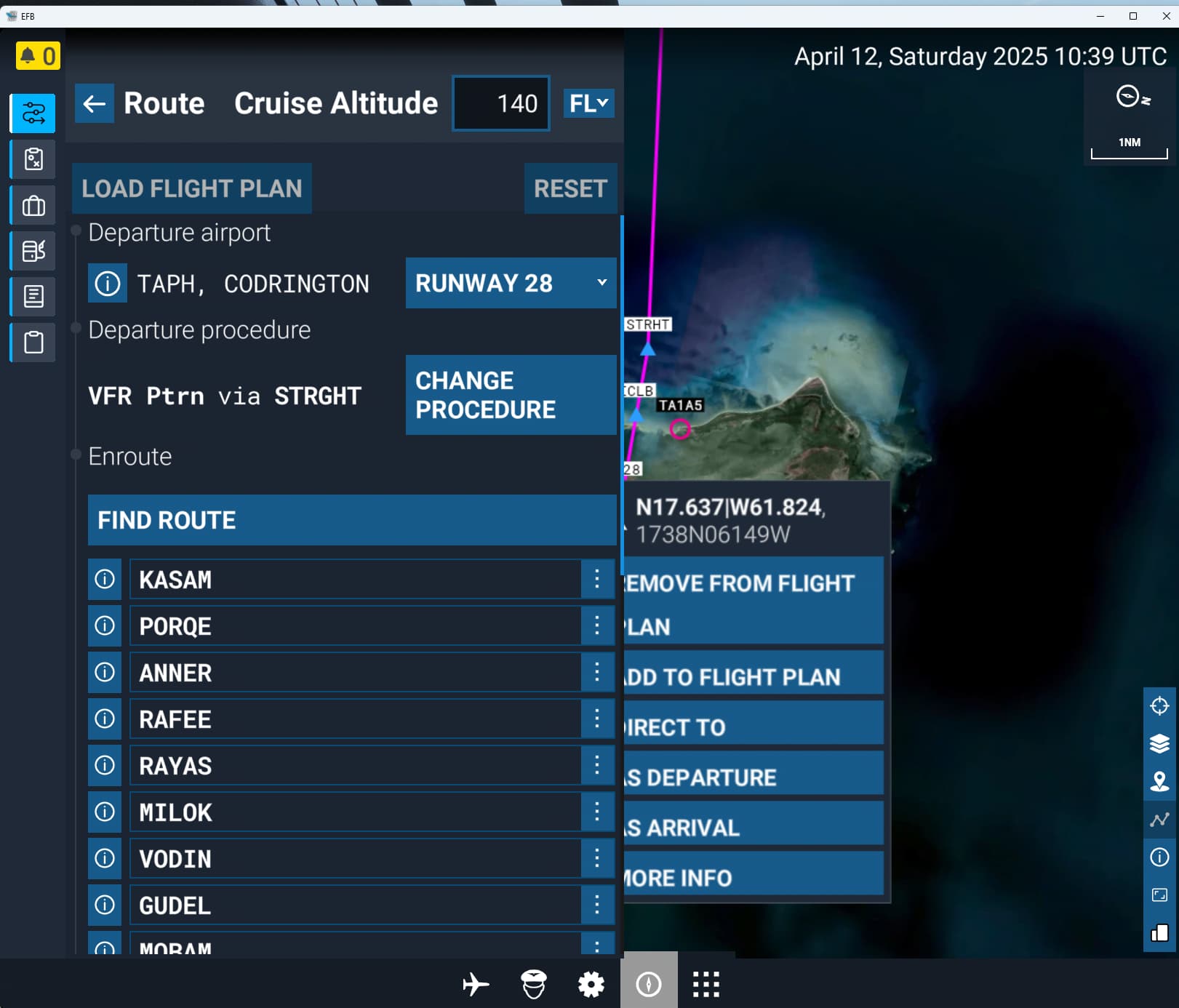Open the settings gear in the bottom bar
The width and height of the screenshot is (1179, 1008).
(590, 983)
